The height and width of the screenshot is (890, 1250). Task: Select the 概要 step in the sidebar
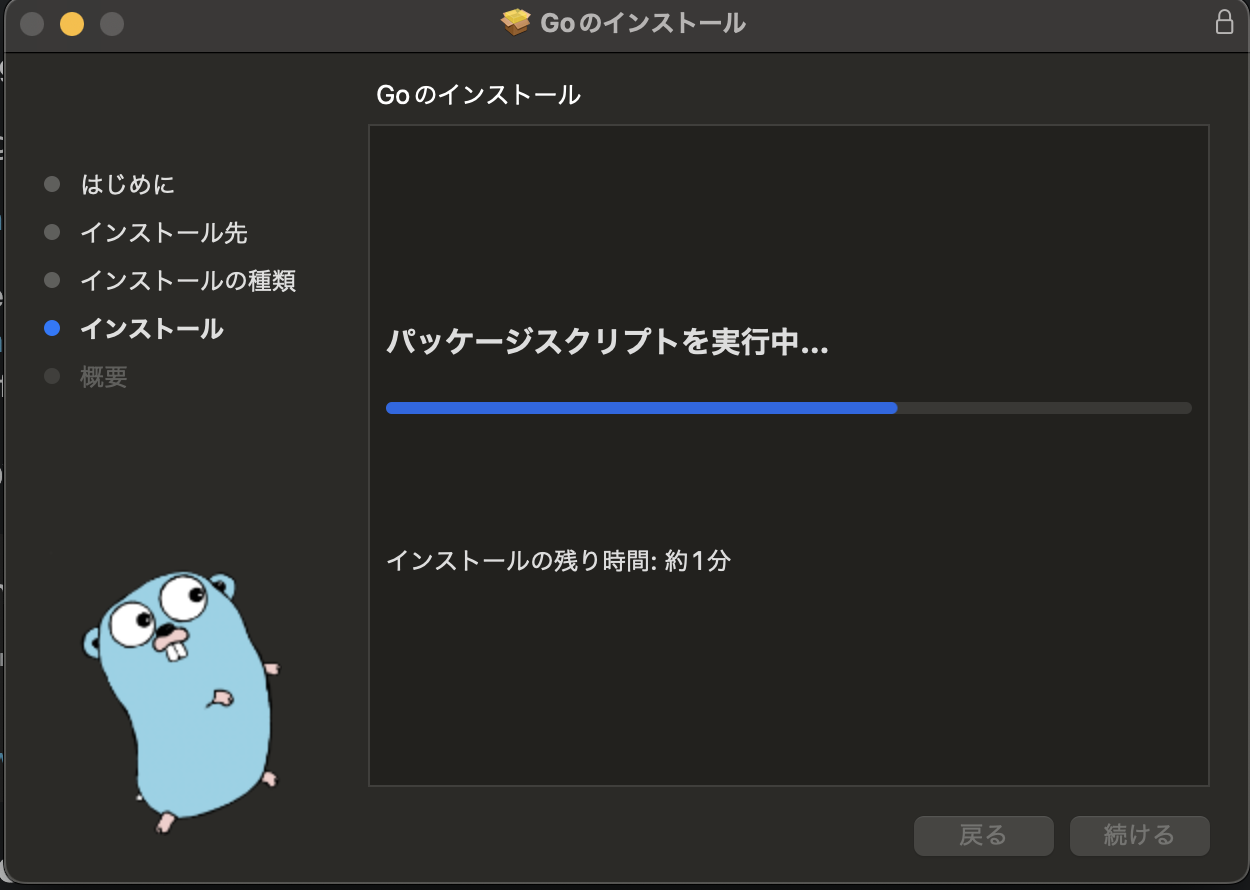pos(103,377)
